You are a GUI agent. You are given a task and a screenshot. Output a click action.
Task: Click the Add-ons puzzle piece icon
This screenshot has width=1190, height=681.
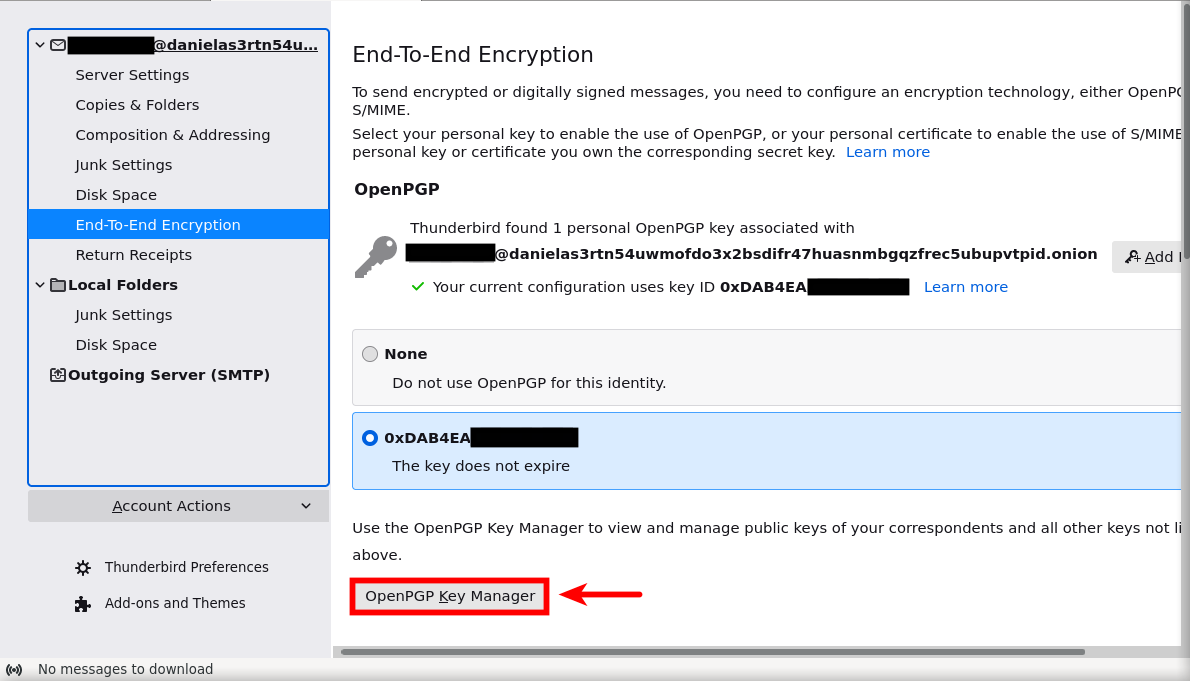[x=83, y=604]
